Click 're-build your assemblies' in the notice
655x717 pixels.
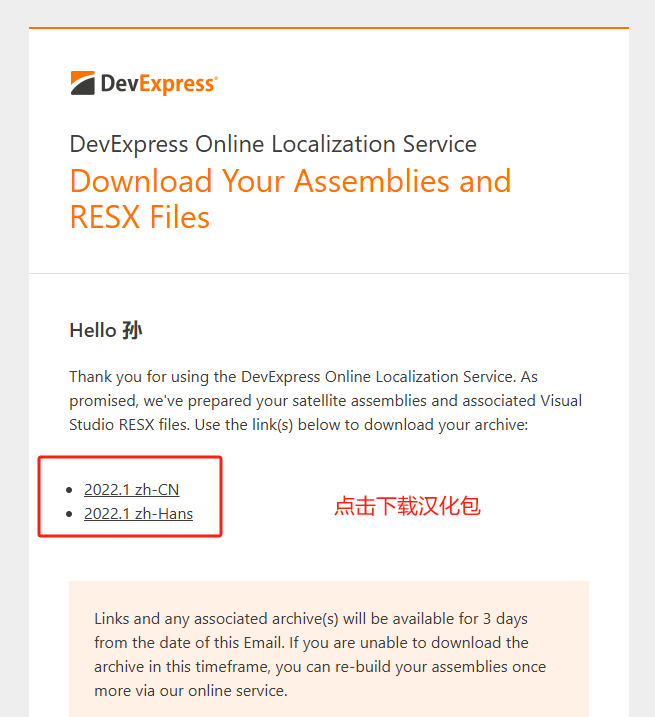pyautogui.click(x=463, y=666)
